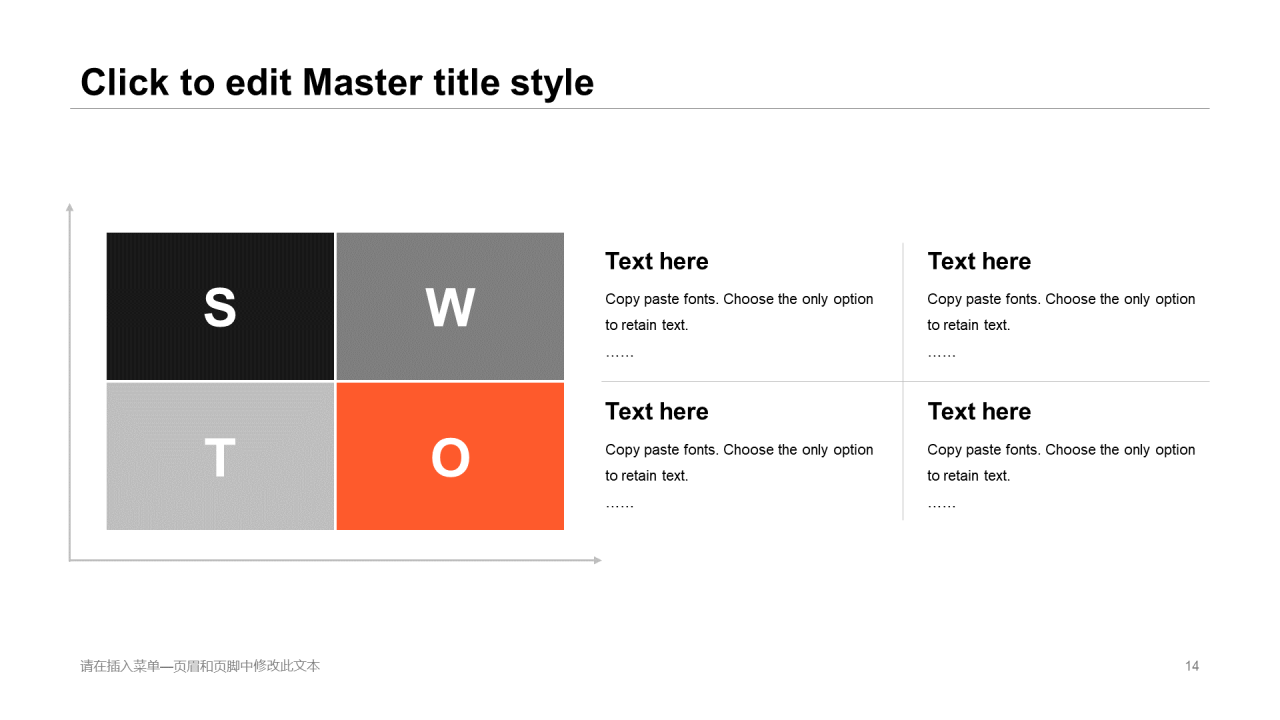Click the dark gray W quadrant box
The image size is (1280, 720).
pyautogui.click(x=450, y=306)
